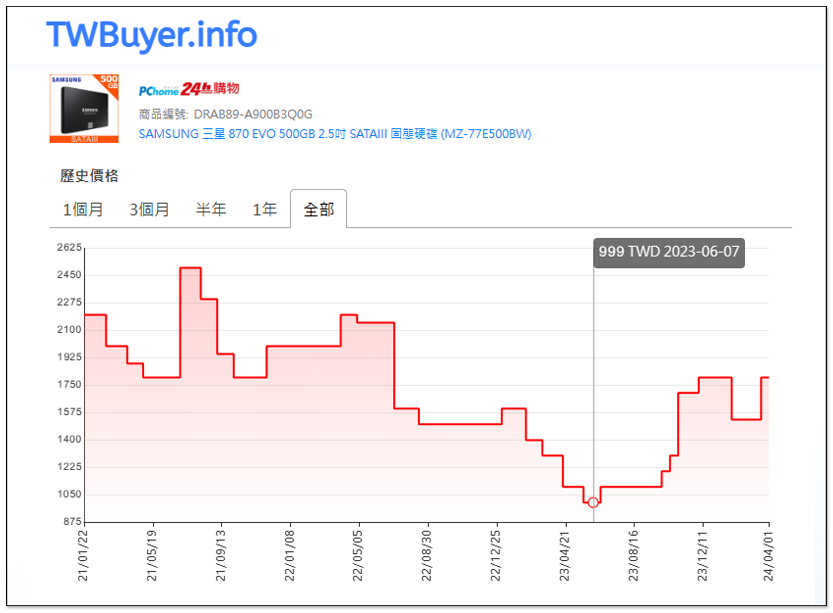This screenshot has width=833, height=613.
Task: Select the 全部 tab
Action: [x=318, y=210]
